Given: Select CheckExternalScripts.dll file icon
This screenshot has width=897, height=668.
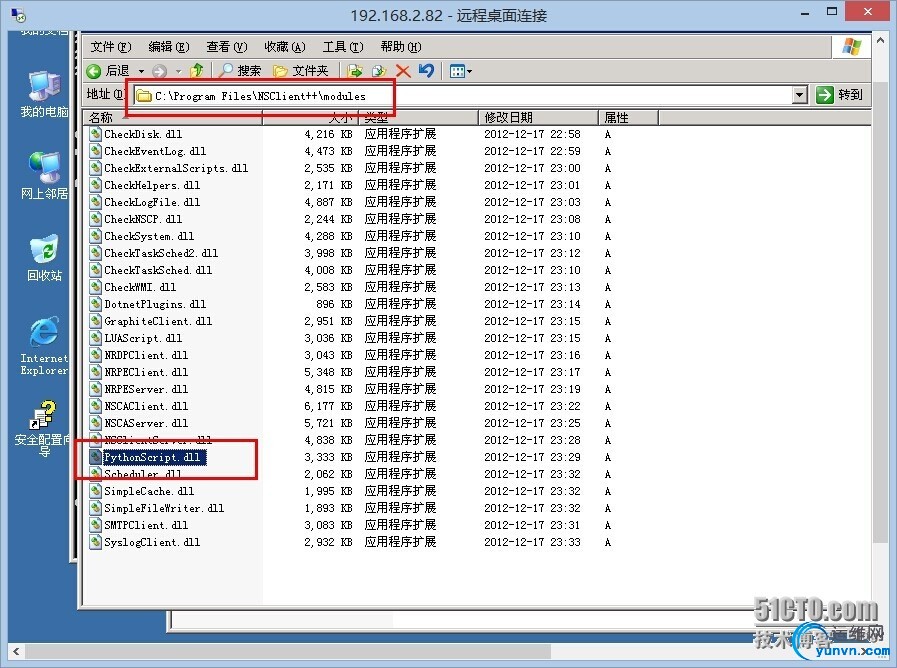Looking at the screenshot, I should [96, 168].
